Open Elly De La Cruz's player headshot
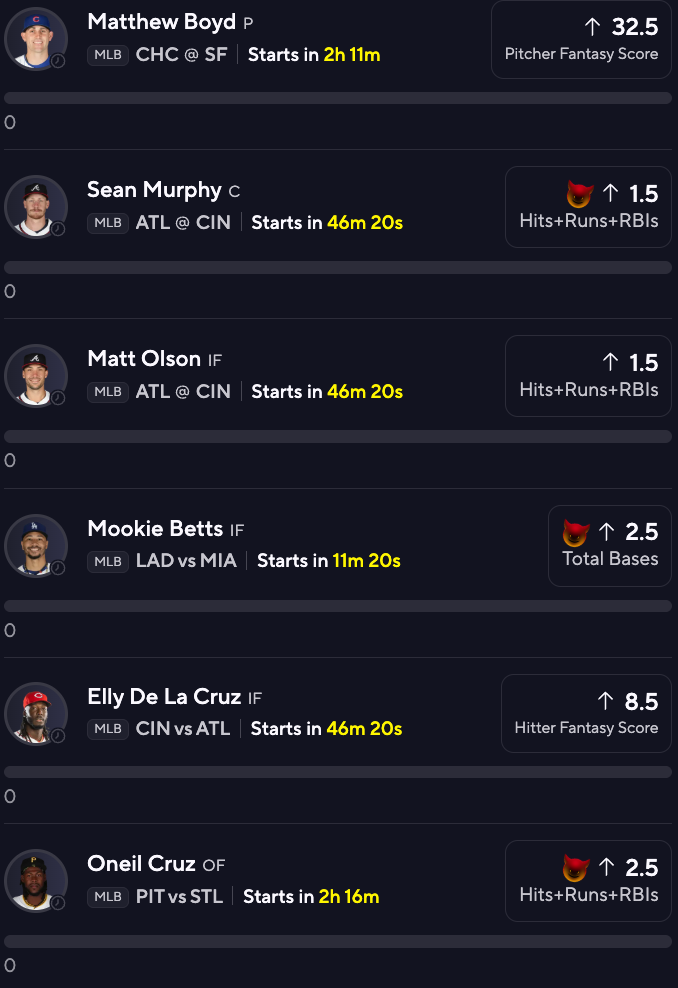 point(36,713)
